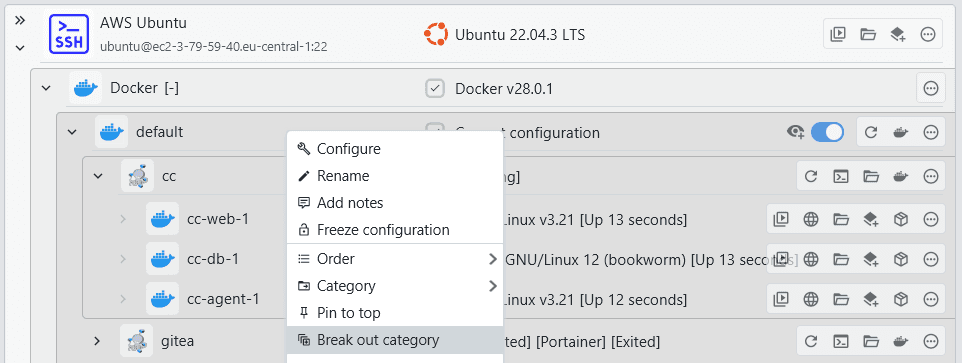Open the Order submenu
The image size is (962, 363).
(x=395, y=259)
